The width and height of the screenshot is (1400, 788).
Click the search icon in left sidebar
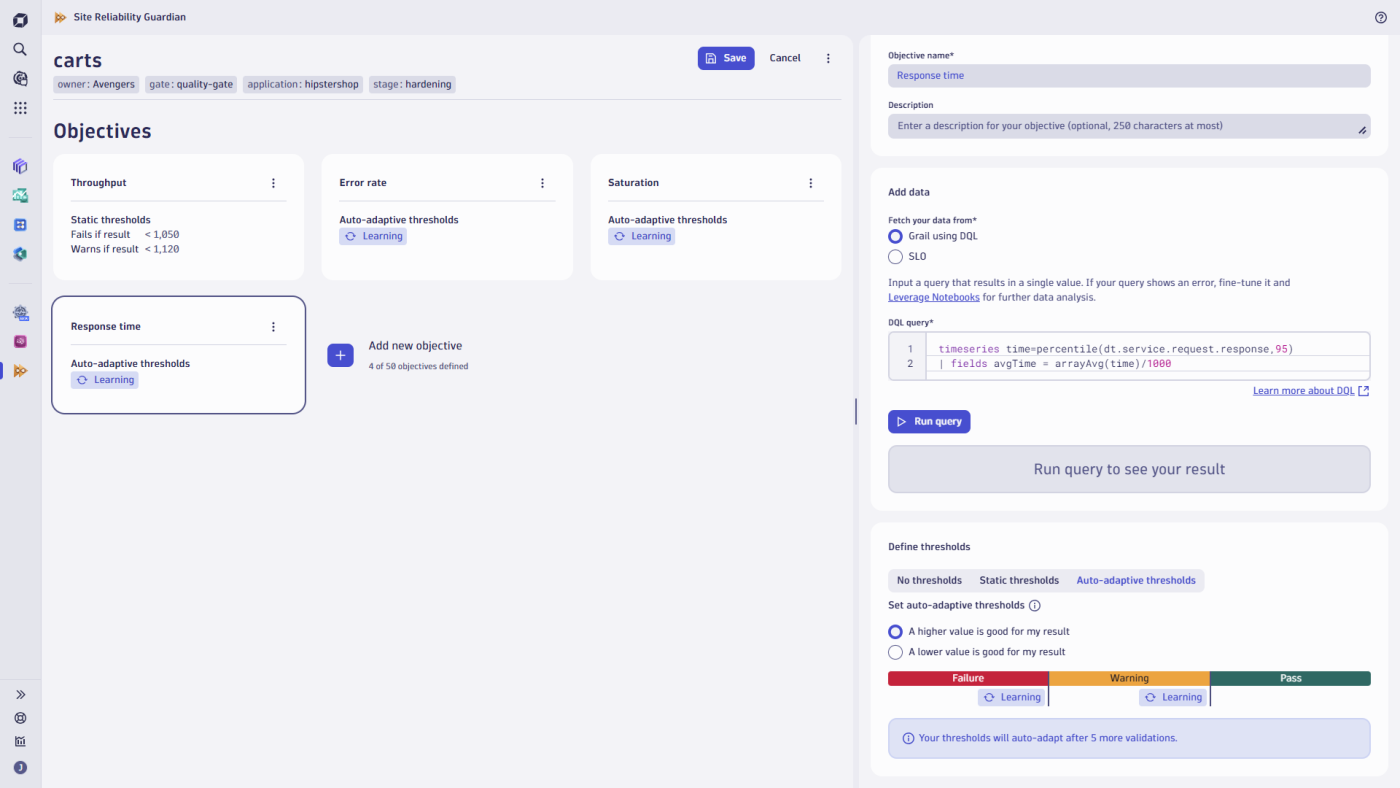(20, 49)
